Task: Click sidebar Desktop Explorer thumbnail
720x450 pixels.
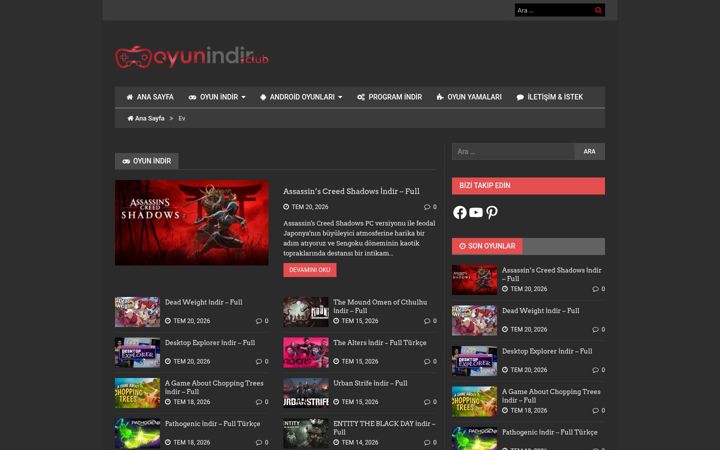Action: coord(474,361)
